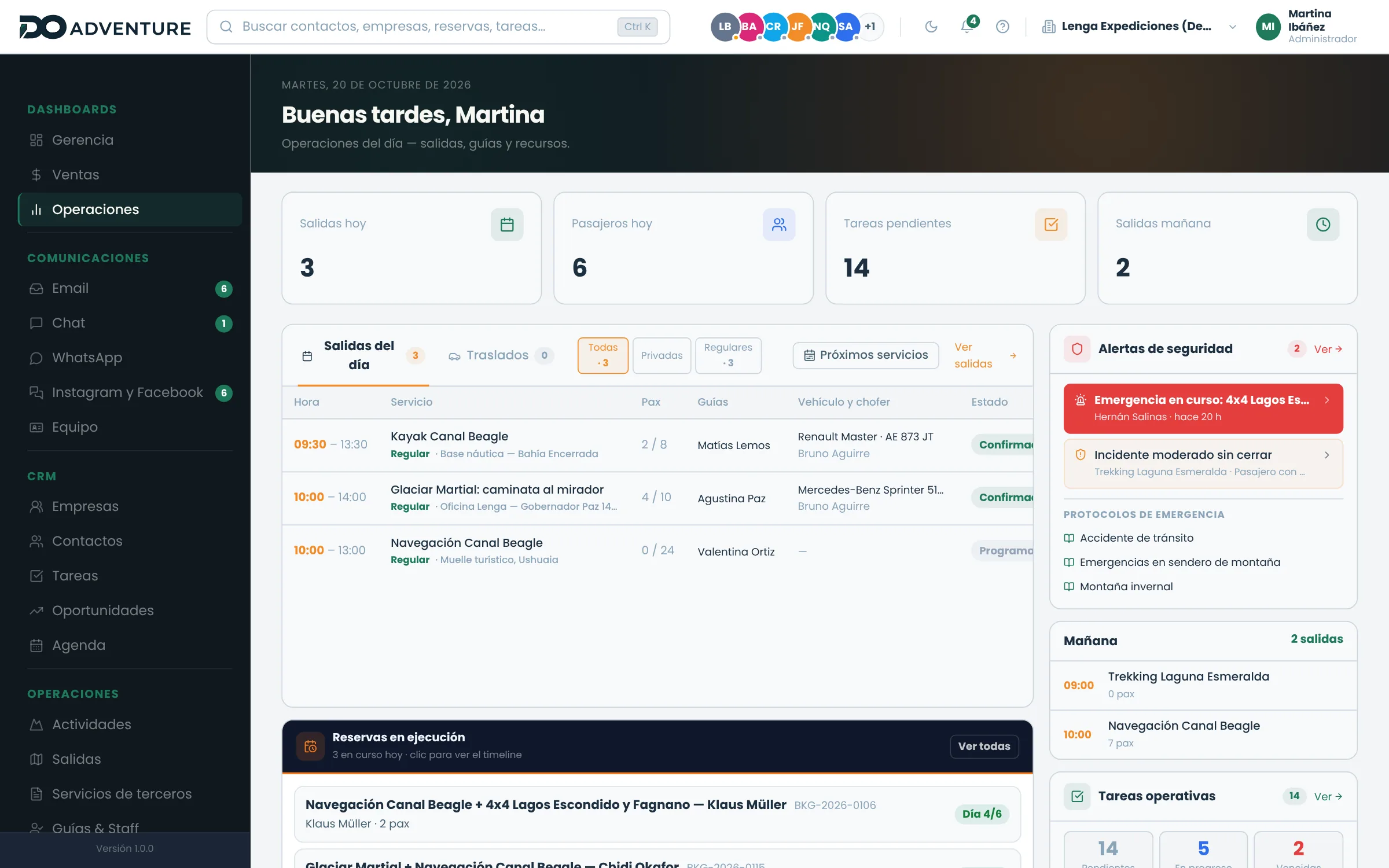
Task: Click the shield icon beside Alertas de seguridad
Action: coord(1077,349)
